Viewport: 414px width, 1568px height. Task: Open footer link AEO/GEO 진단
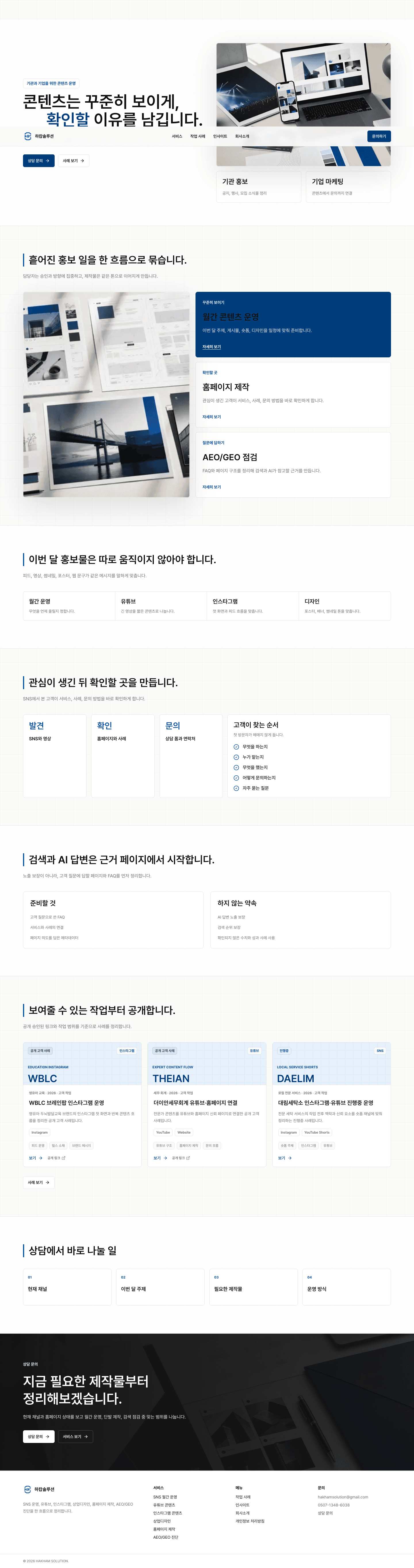pos(166,1537)
